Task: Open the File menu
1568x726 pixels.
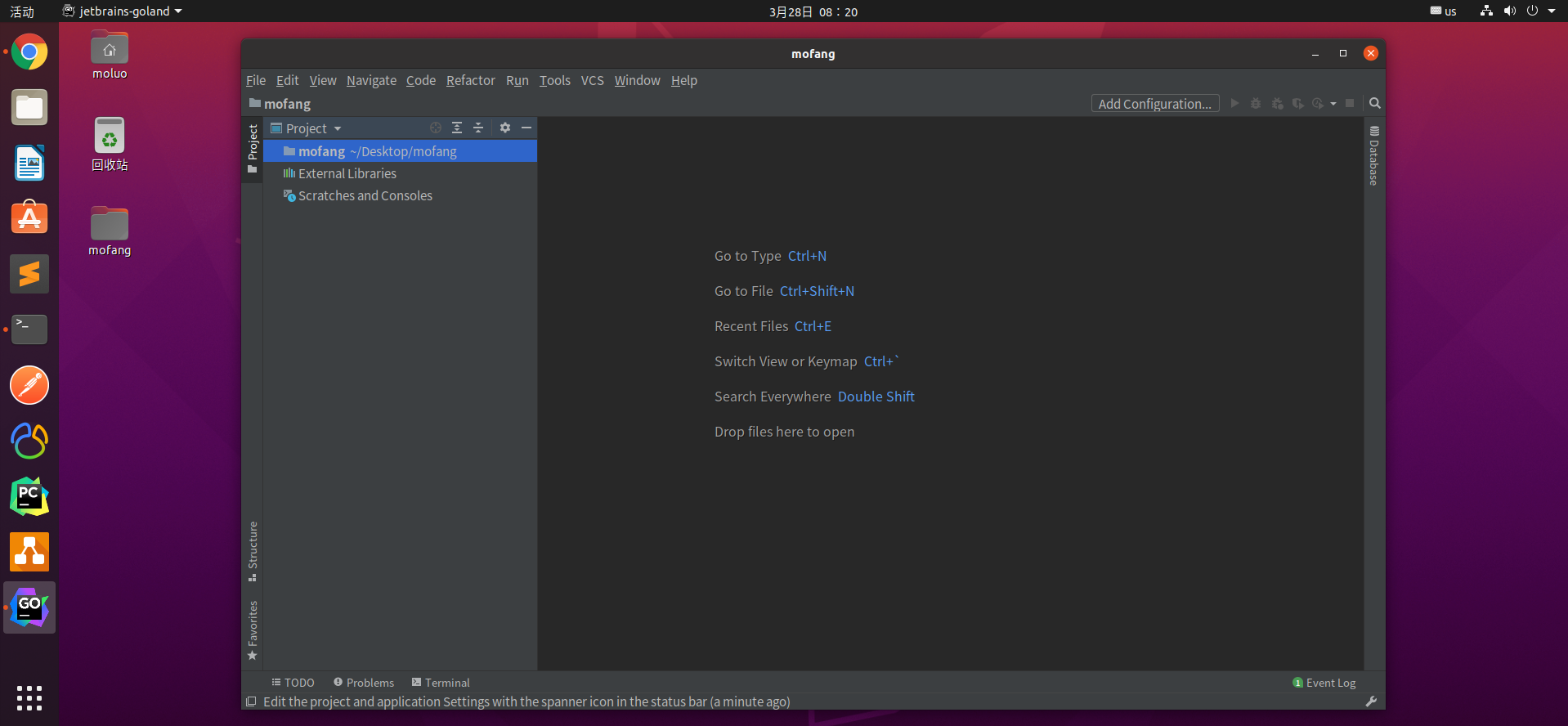Action: [256, 80]
